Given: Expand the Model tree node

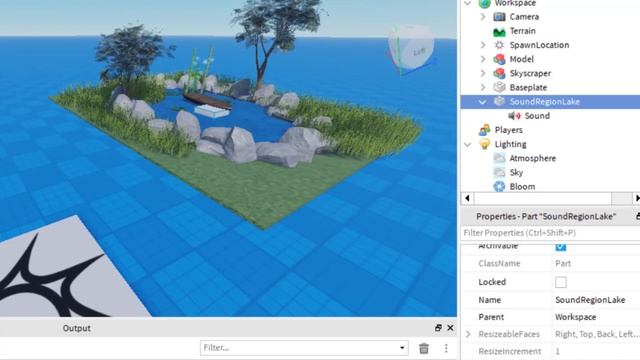Looking at the screenshot, I should (483, 59).
